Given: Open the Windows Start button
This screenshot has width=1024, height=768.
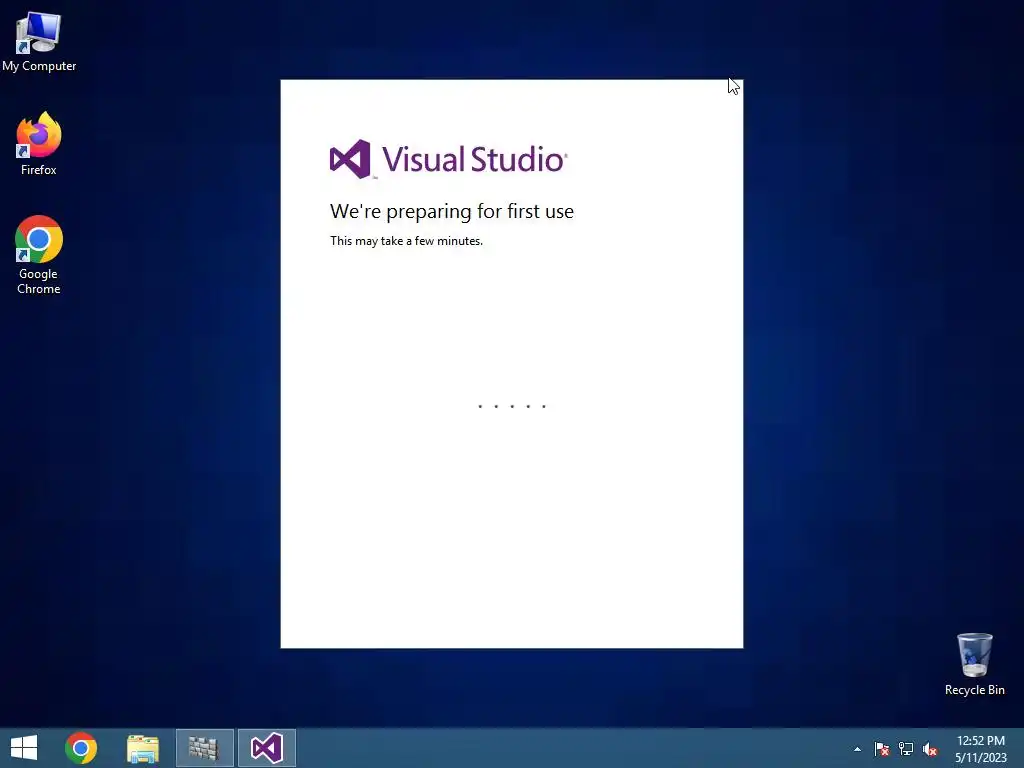Looking at the screenshot, I should [24, 748].
